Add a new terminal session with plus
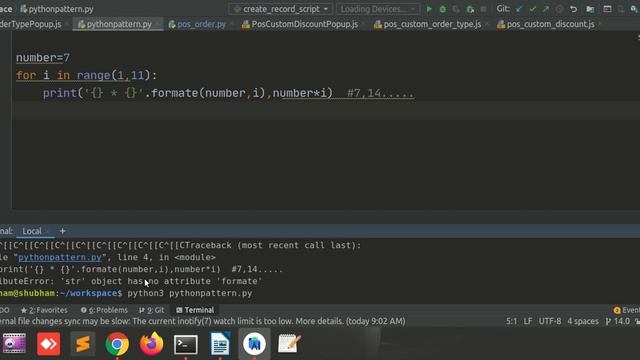Image resolution: width=640 pixels, height=360 pixels. point(62,231)
